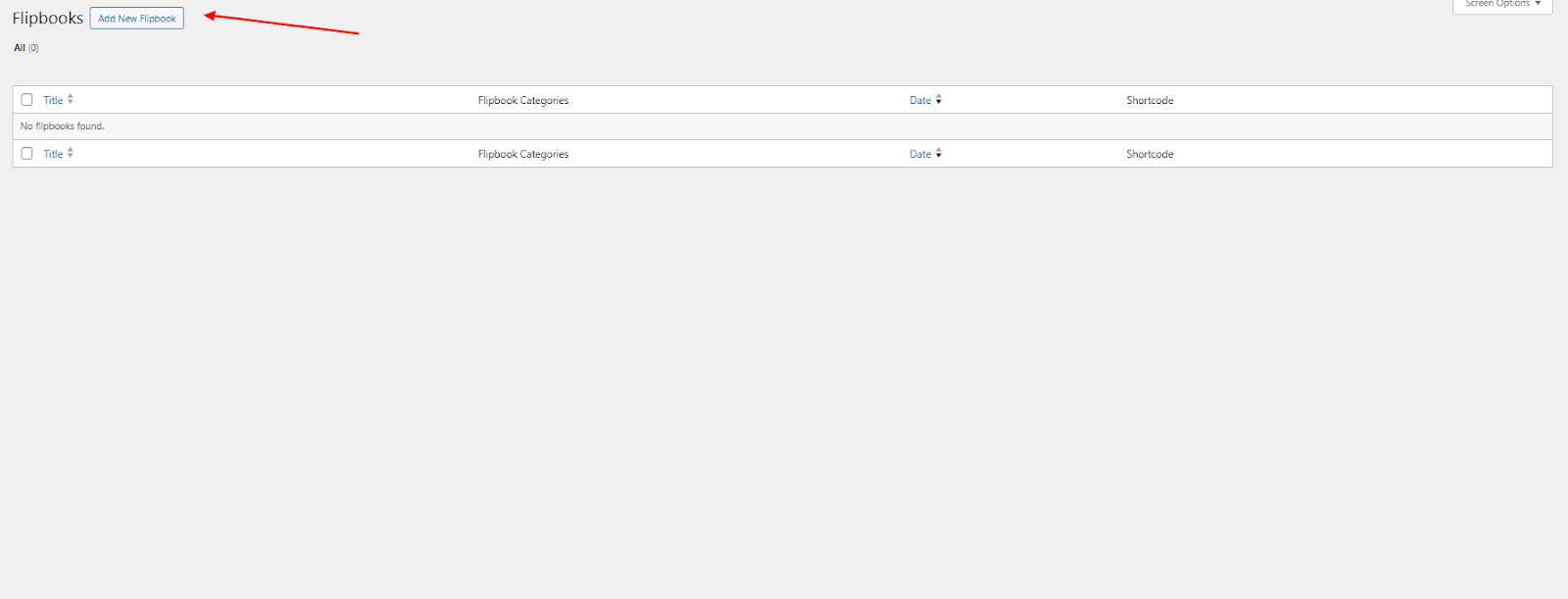Screen dimensions: 1568x599
Task: Sort by Date in the header row
Action: pyautogui.click(x=920, y=100)
